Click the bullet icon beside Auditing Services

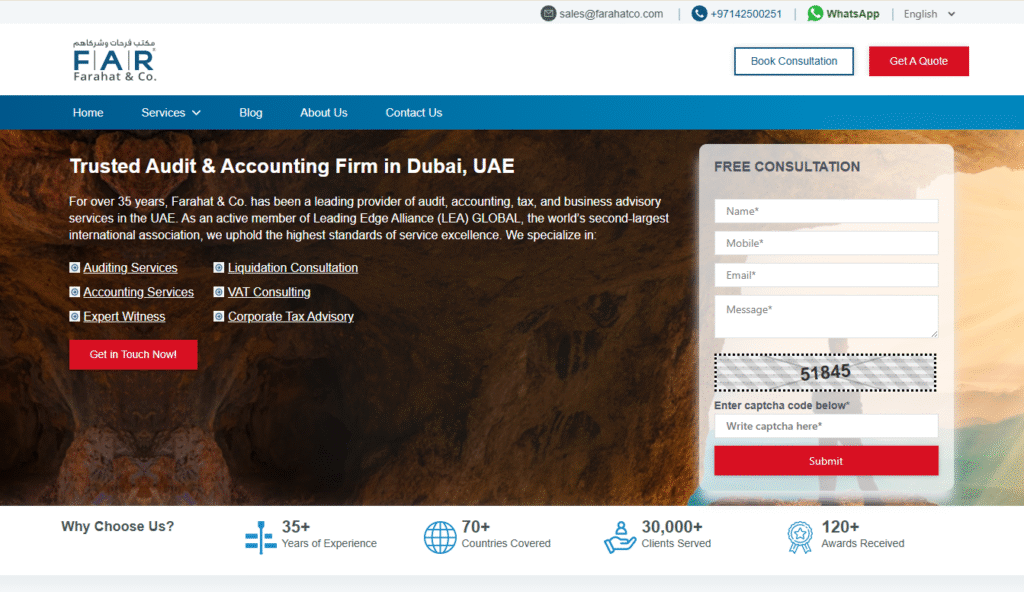[74, 268]
